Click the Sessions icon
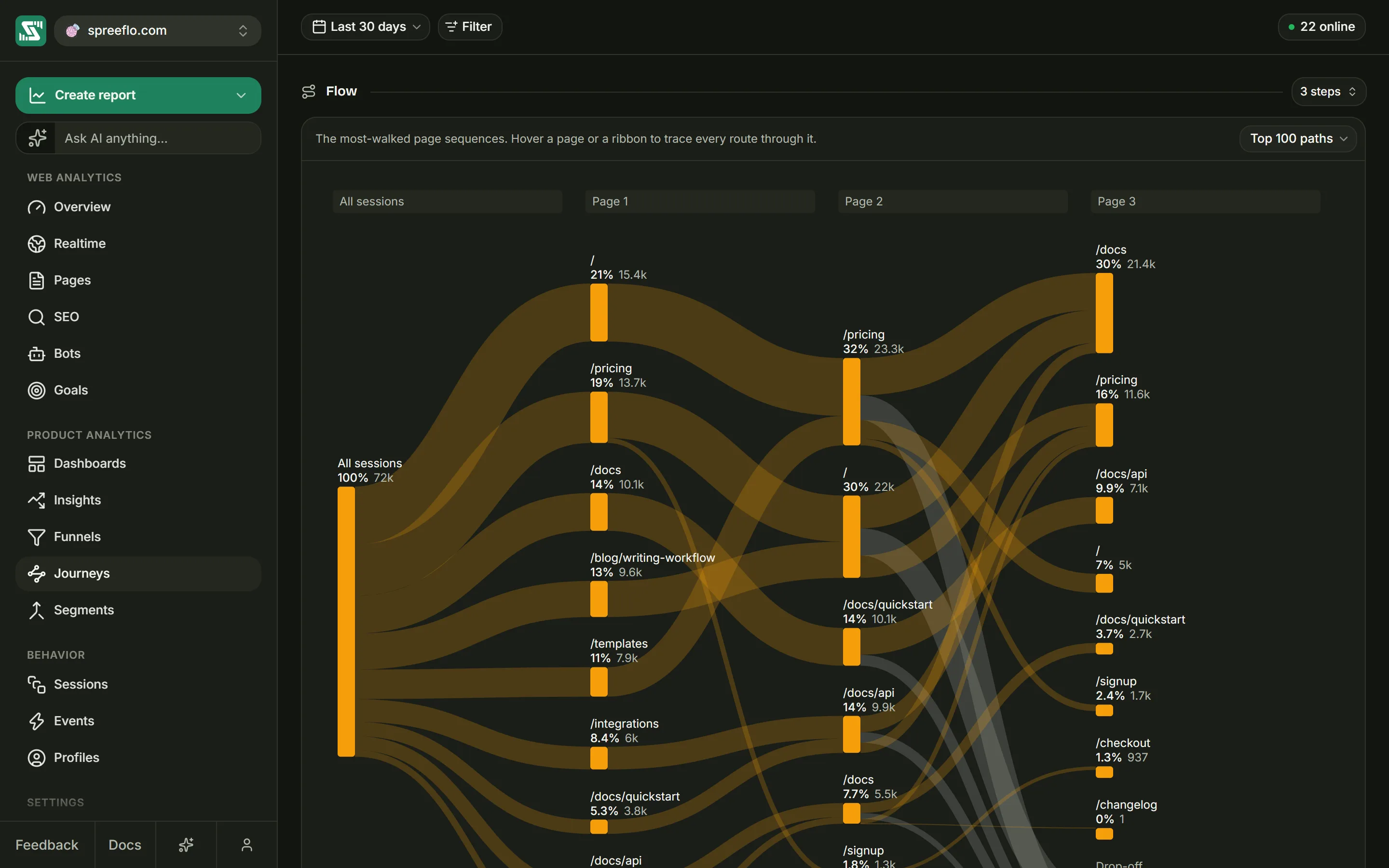 click(x=36, y=684)
